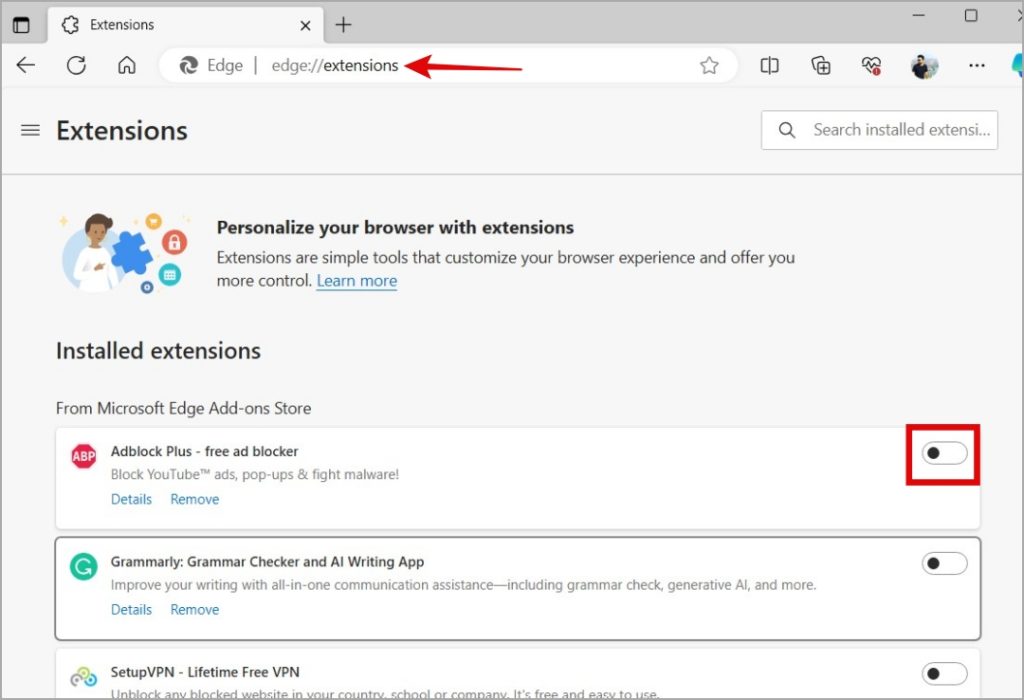The width and height of the screenshot is (1024, 700).
Task: Toggle Grammarly extension switch
Action: [x=944, y=564]
